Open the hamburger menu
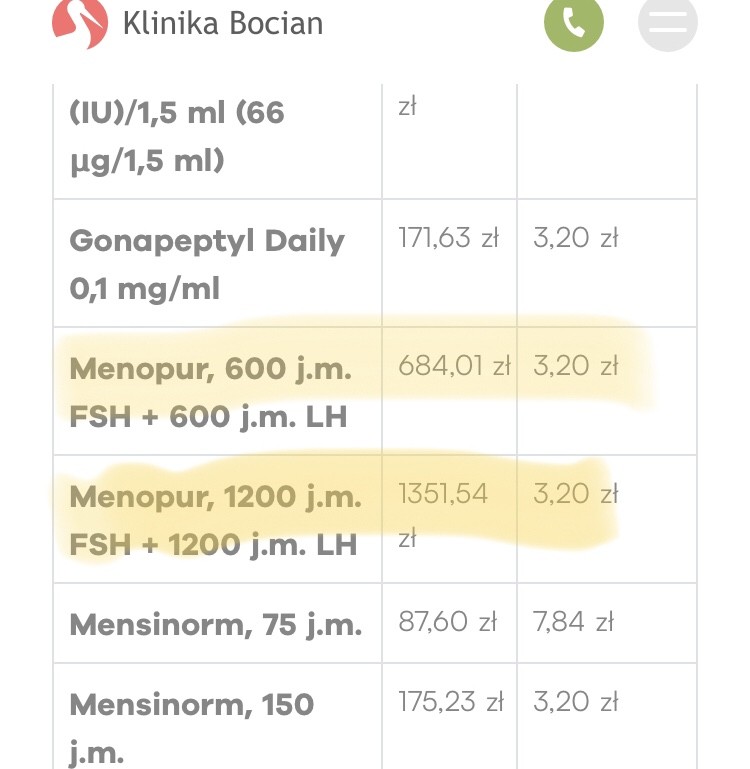The height and width of the screenshot is (769, 750). coord(667,22)
